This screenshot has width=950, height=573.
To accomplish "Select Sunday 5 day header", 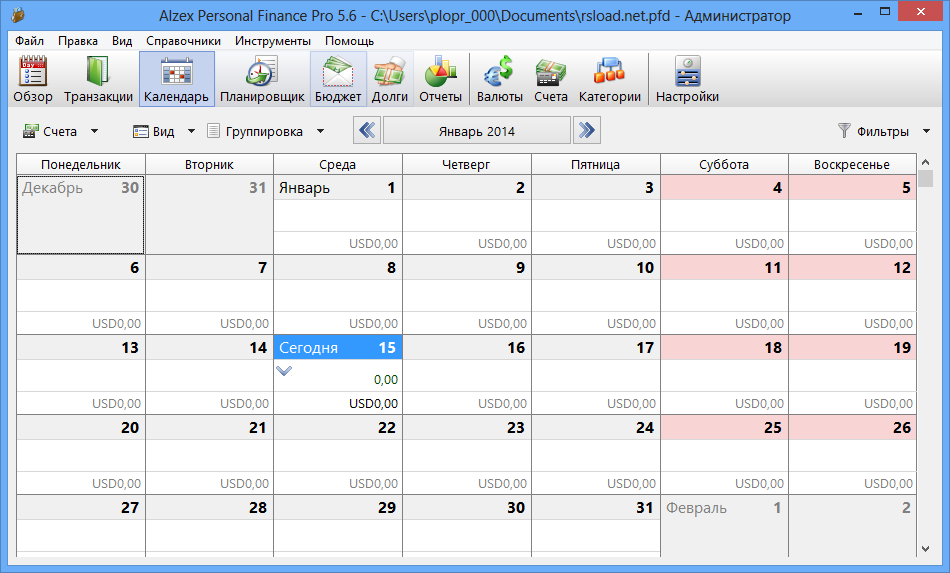I will 852,187.
